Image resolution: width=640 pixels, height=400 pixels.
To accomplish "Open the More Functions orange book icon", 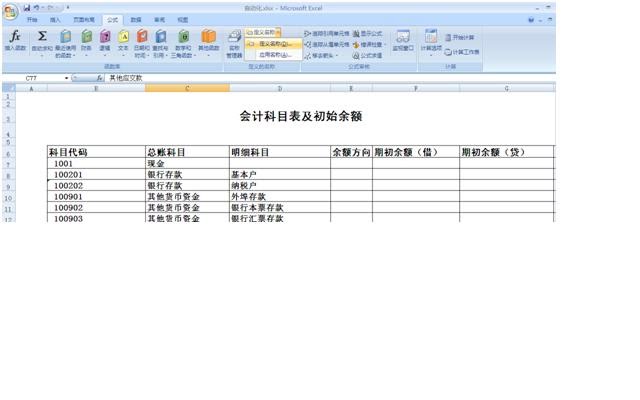I will coord(209,36).
